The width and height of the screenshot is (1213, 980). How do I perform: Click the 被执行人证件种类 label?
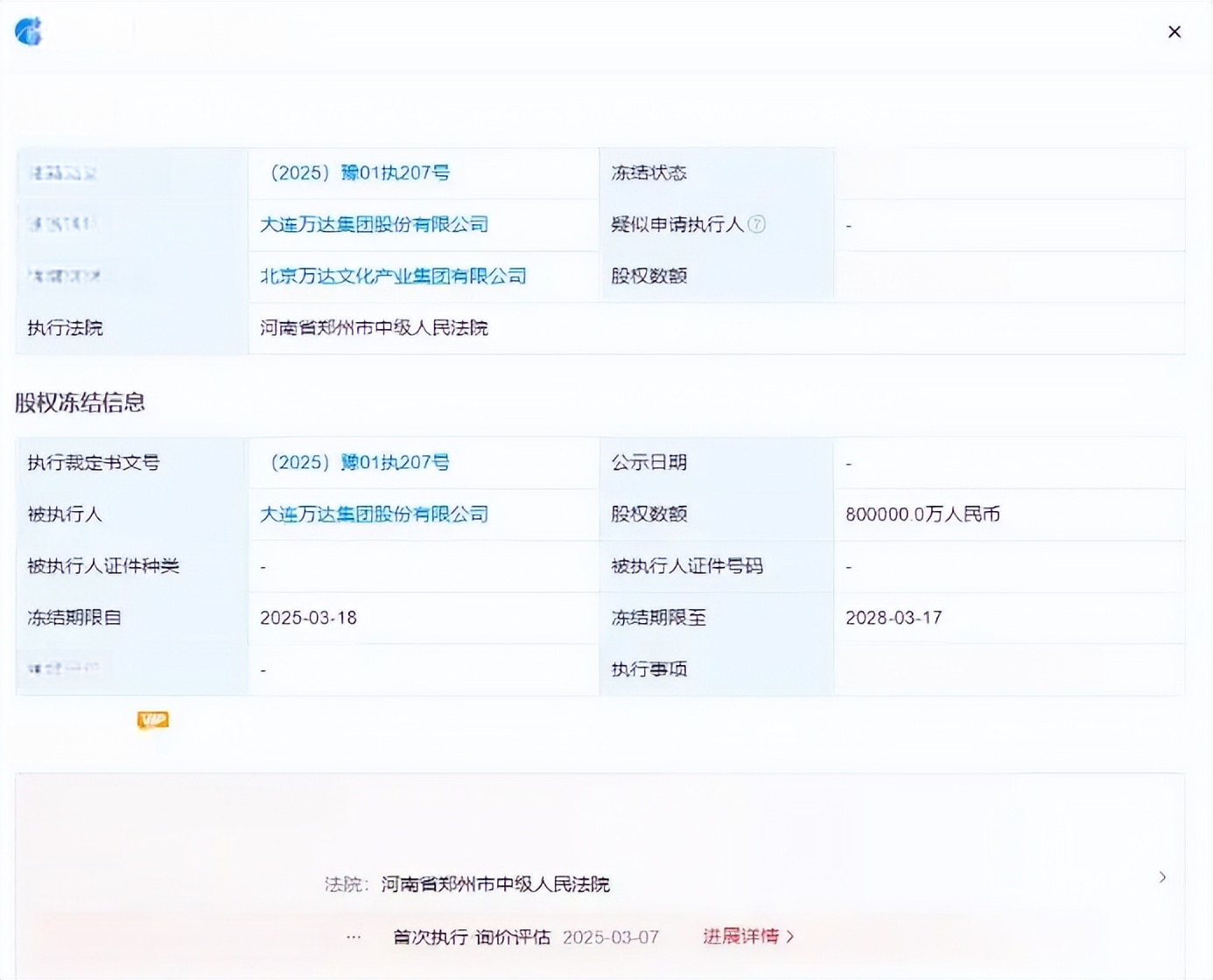(103, 566)
